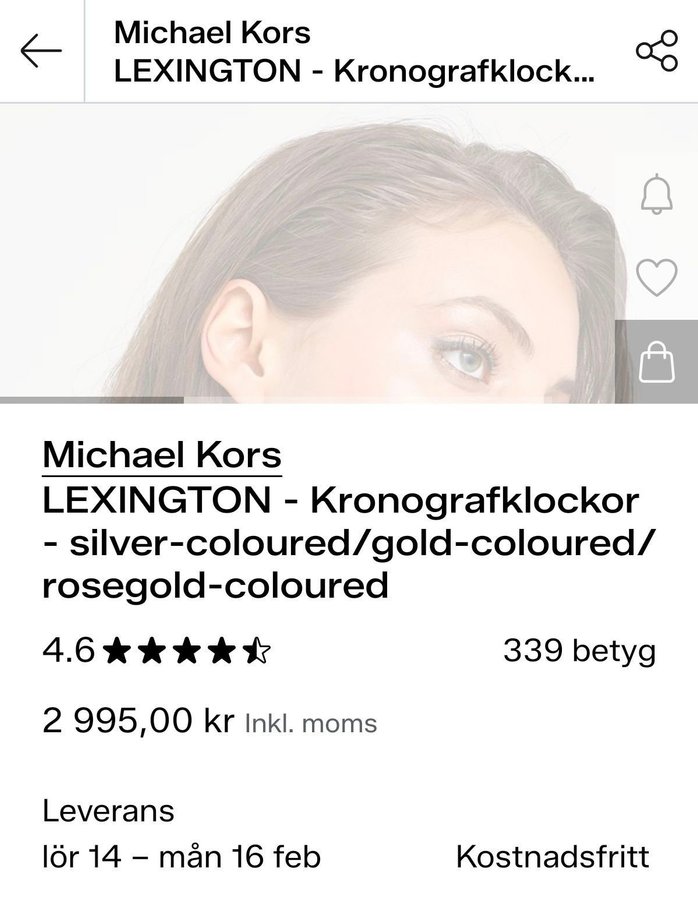Toggle the heart wishlist icon
Screen dimensions: 698x900
pos(656,277)
